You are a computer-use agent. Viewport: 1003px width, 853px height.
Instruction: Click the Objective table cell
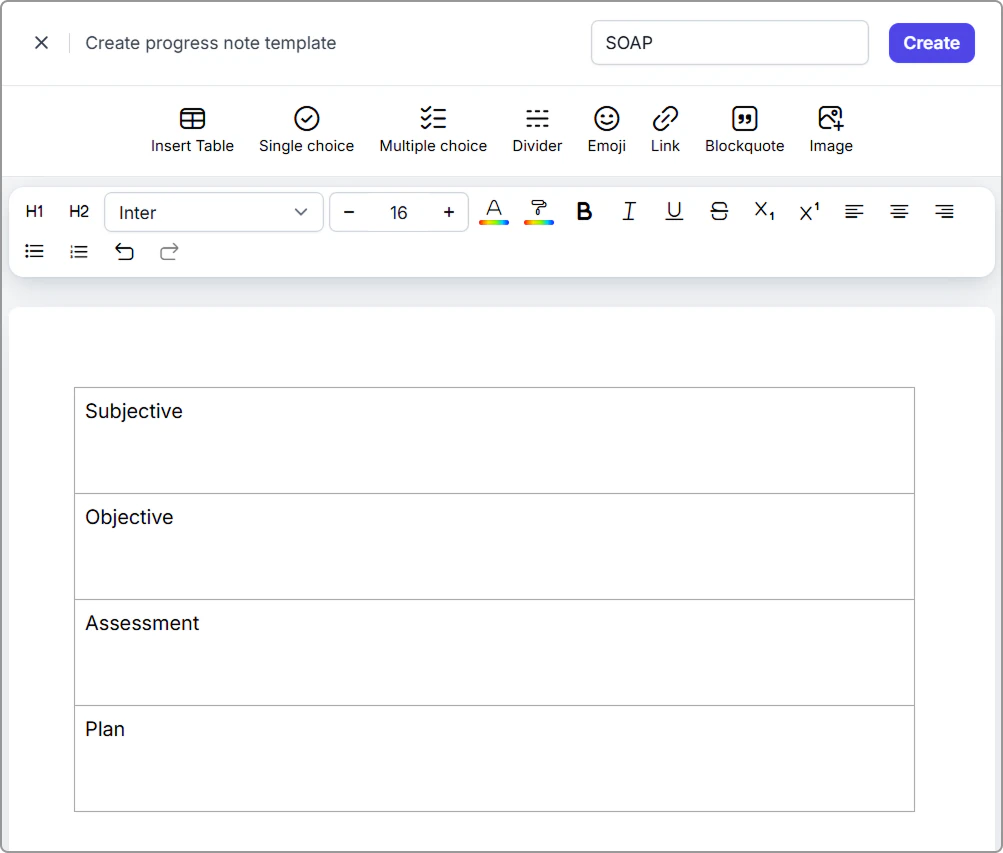[494, 547]
